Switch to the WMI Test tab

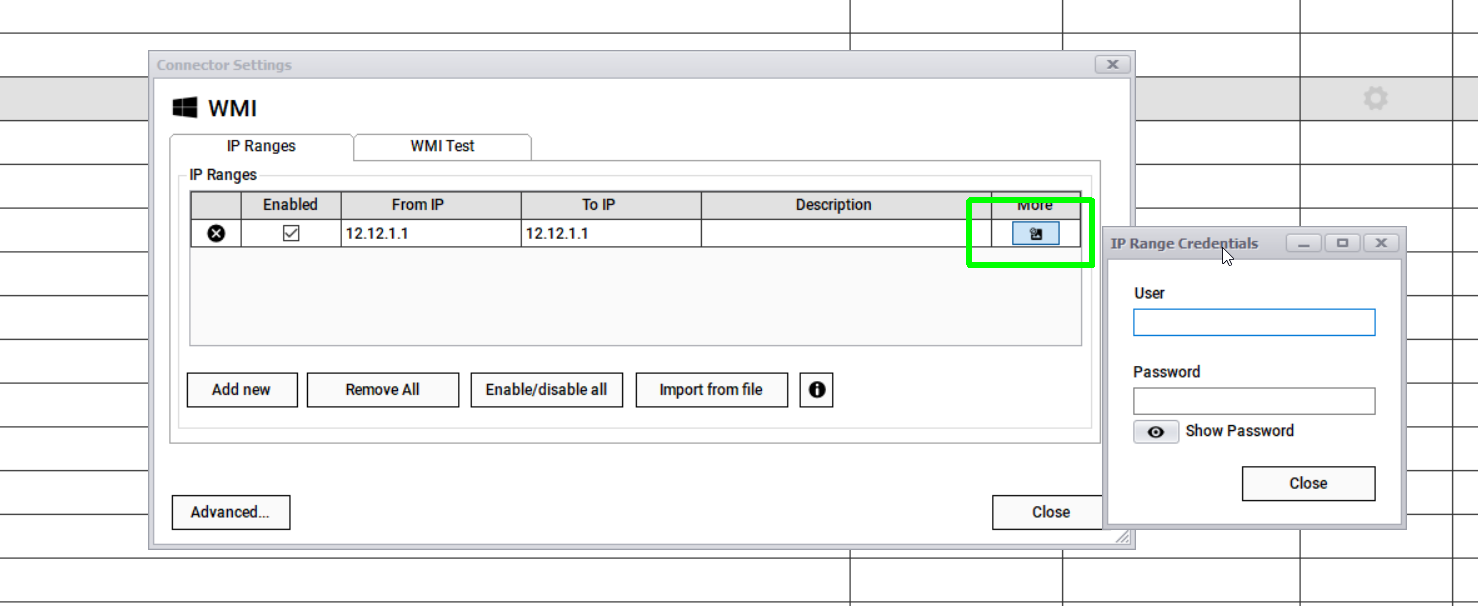[x=442, y=146]
